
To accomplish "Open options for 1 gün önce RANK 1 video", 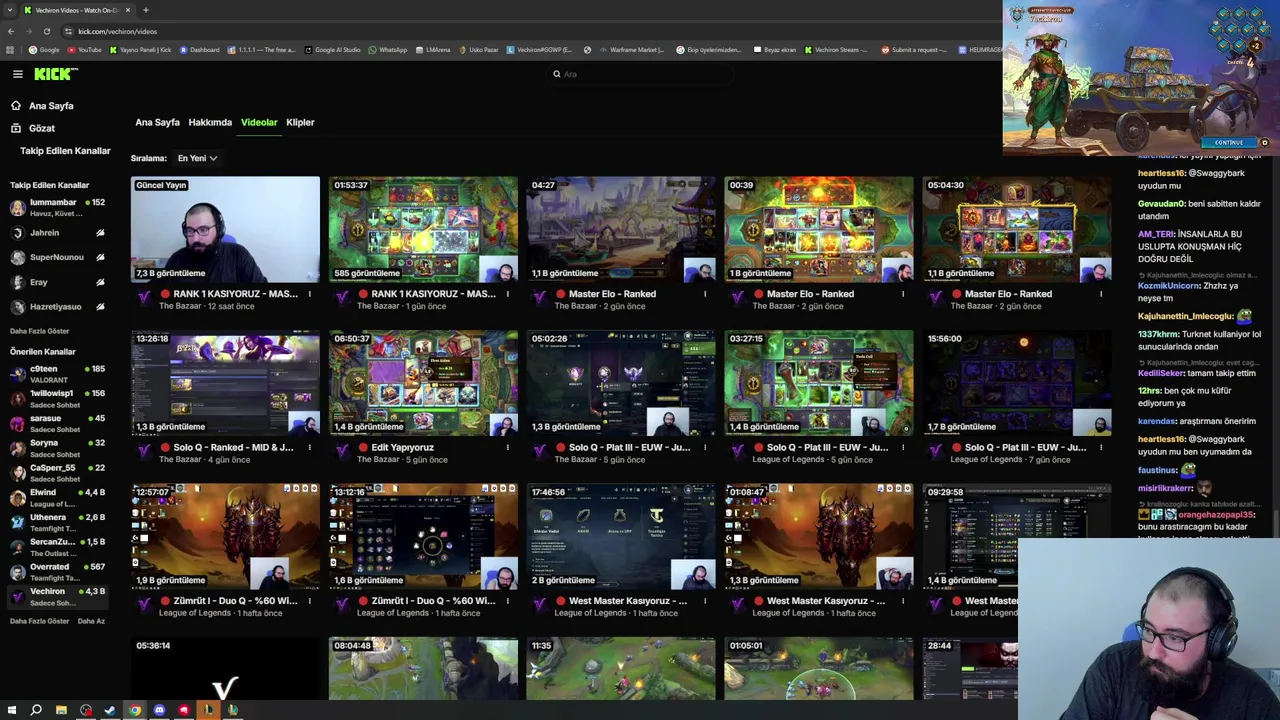I will tap(507, 294).
